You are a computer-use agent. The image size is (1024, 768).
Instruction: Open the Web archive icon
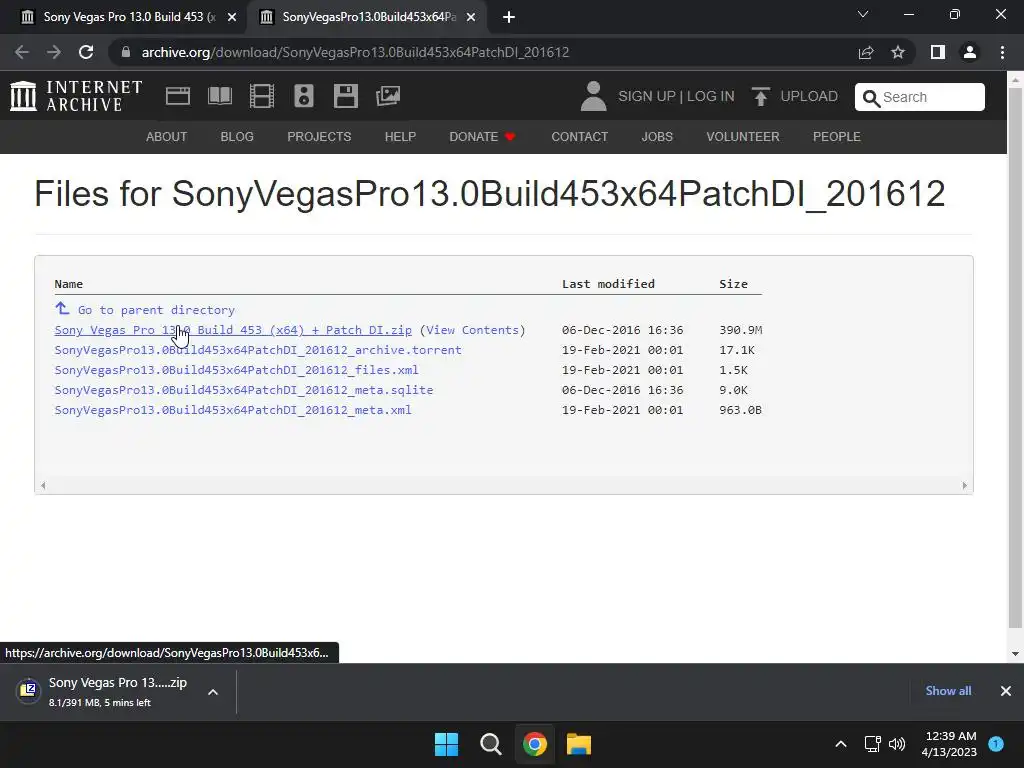tap(178, 96)
